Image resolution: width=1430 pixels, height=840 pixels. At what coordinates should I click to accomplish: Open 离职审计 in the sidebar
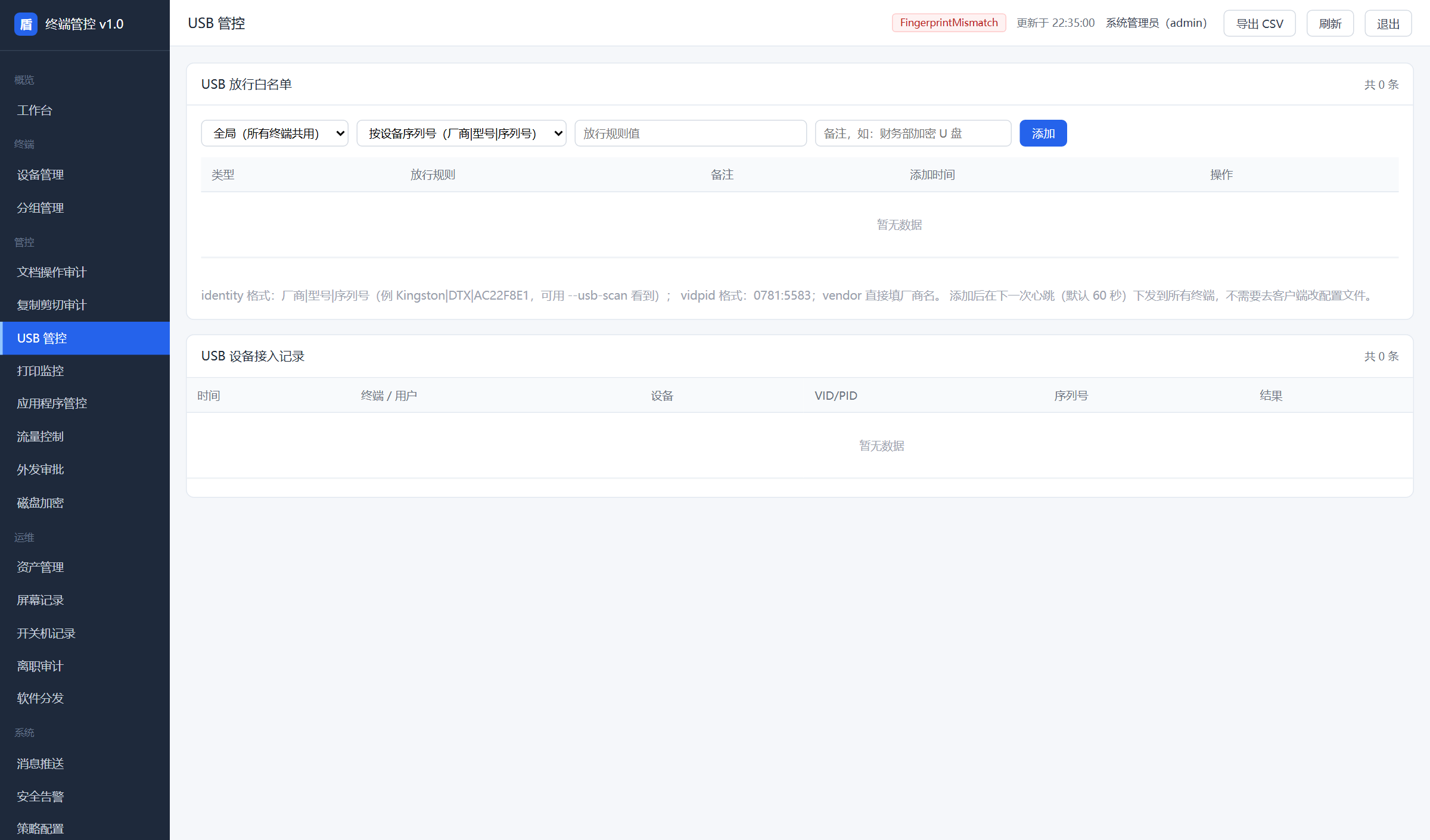[85, 666]
